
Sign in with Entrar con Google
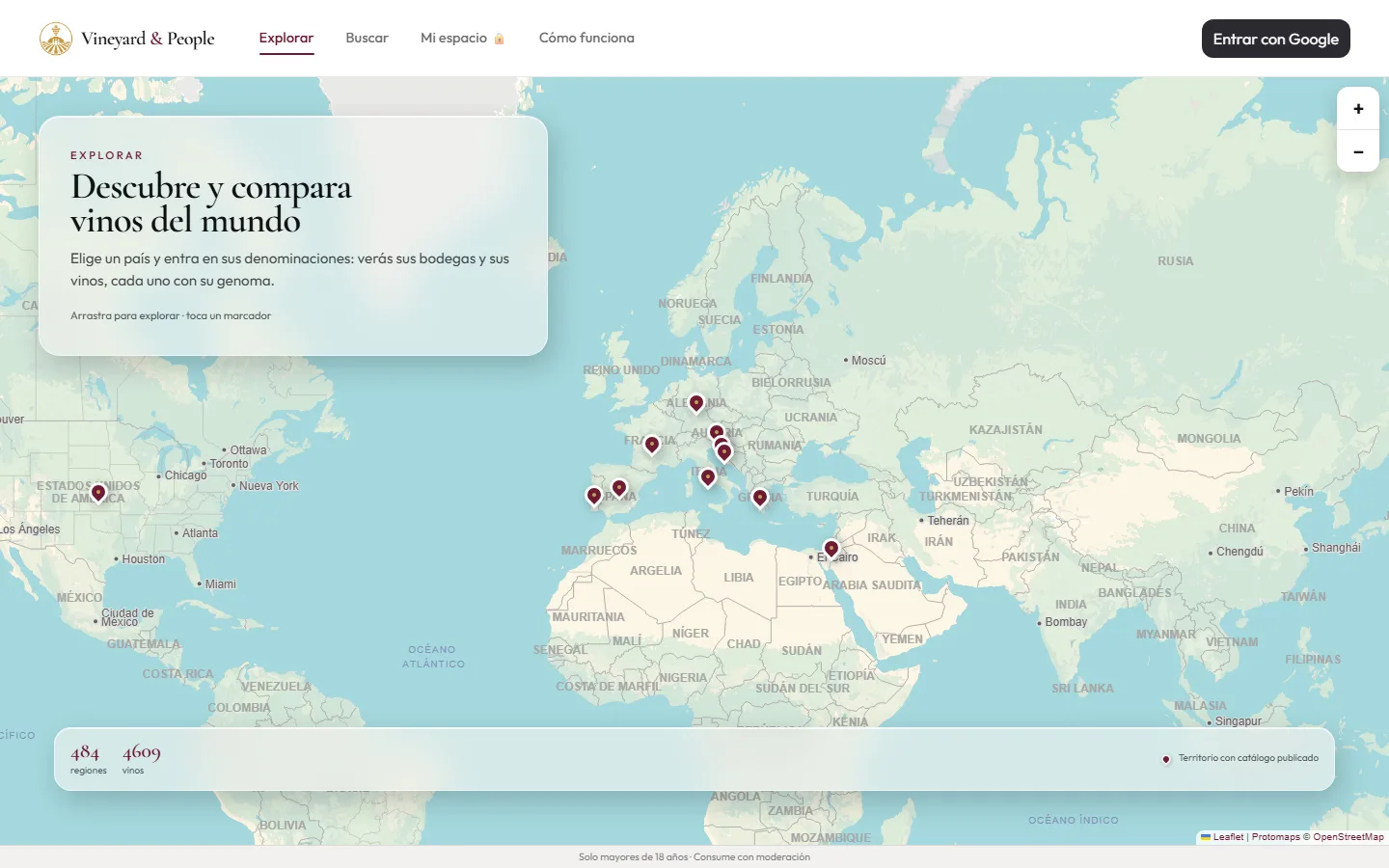[x=1275, y=39]
